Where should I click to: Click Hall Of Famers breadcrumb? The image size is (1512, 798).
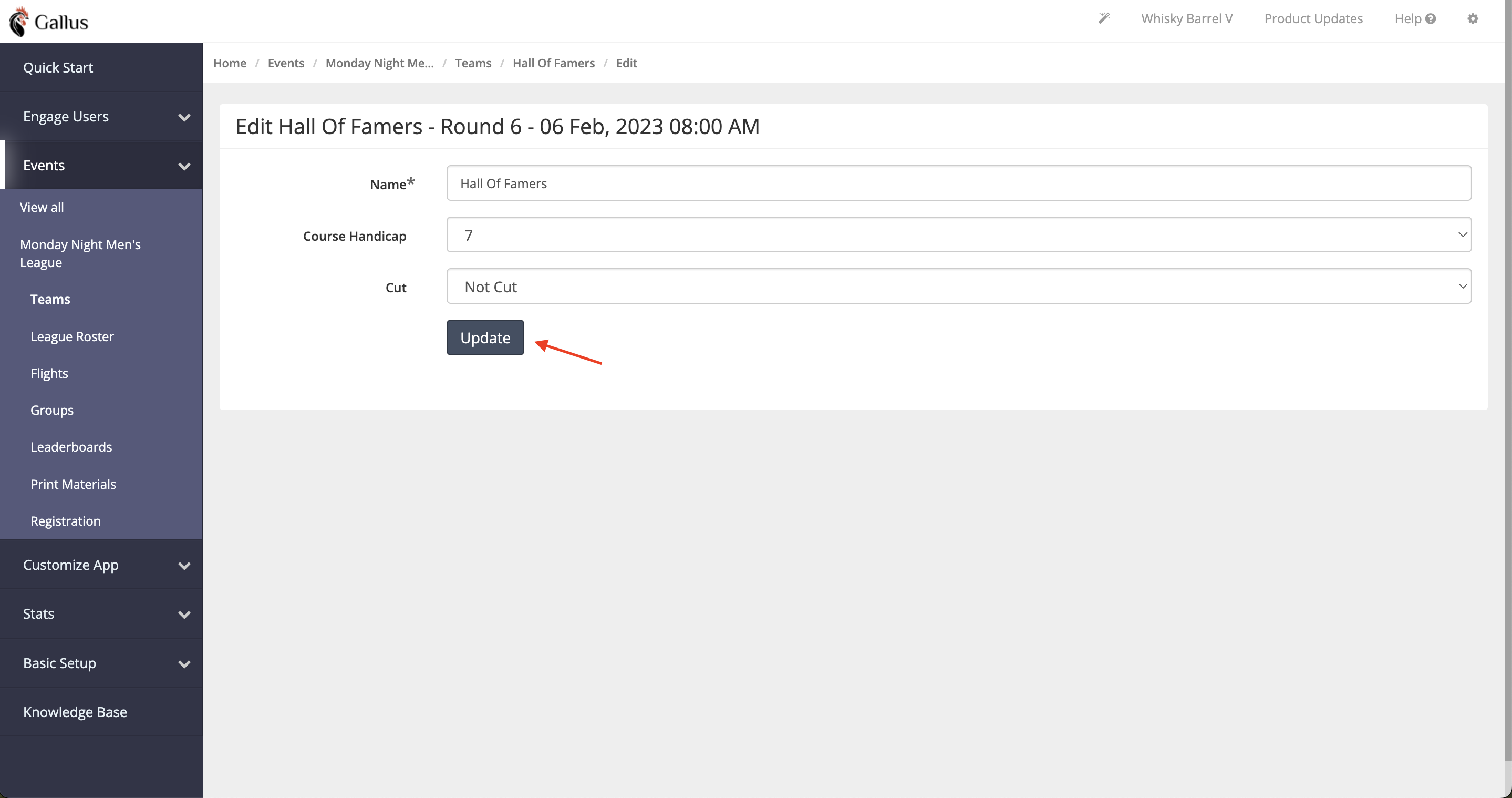(554, 63)
